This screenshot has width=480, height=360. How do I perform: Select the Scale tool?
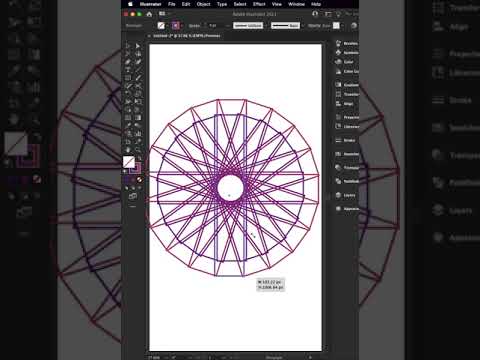coord(138,94)
